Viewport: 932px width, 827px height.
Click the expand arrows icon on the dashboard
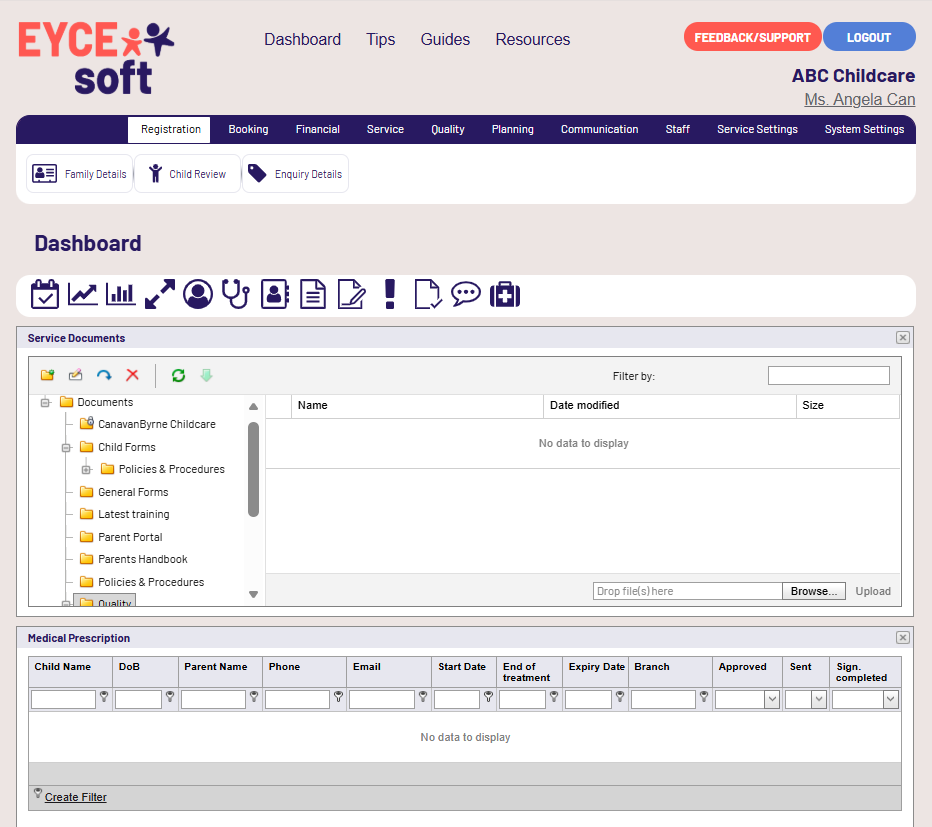point(159,294)
